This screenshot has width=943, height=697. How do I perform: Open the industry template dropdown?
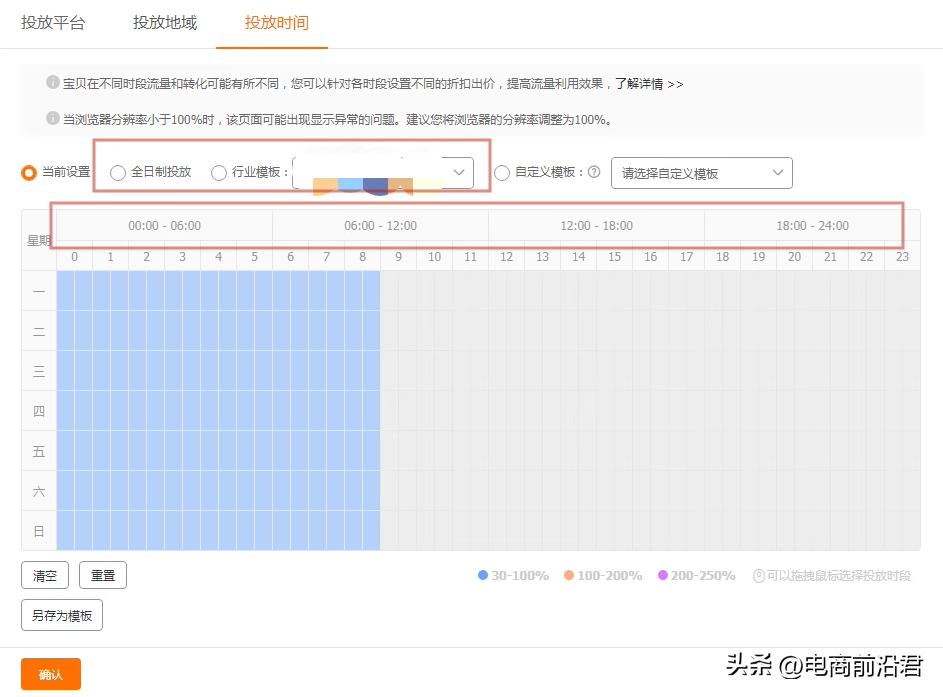point(385,172)
